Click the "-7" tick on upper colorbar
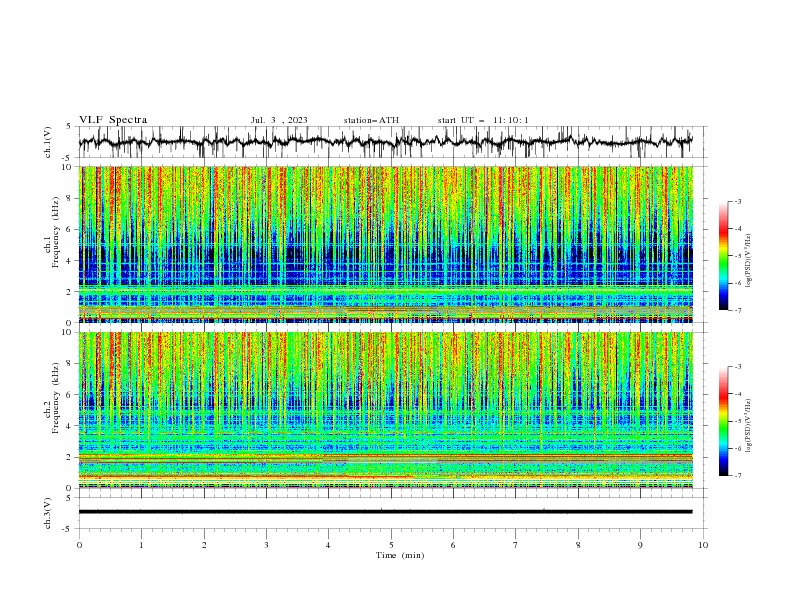792x612 pixels. pyautogui.click(x=737, y=310)
